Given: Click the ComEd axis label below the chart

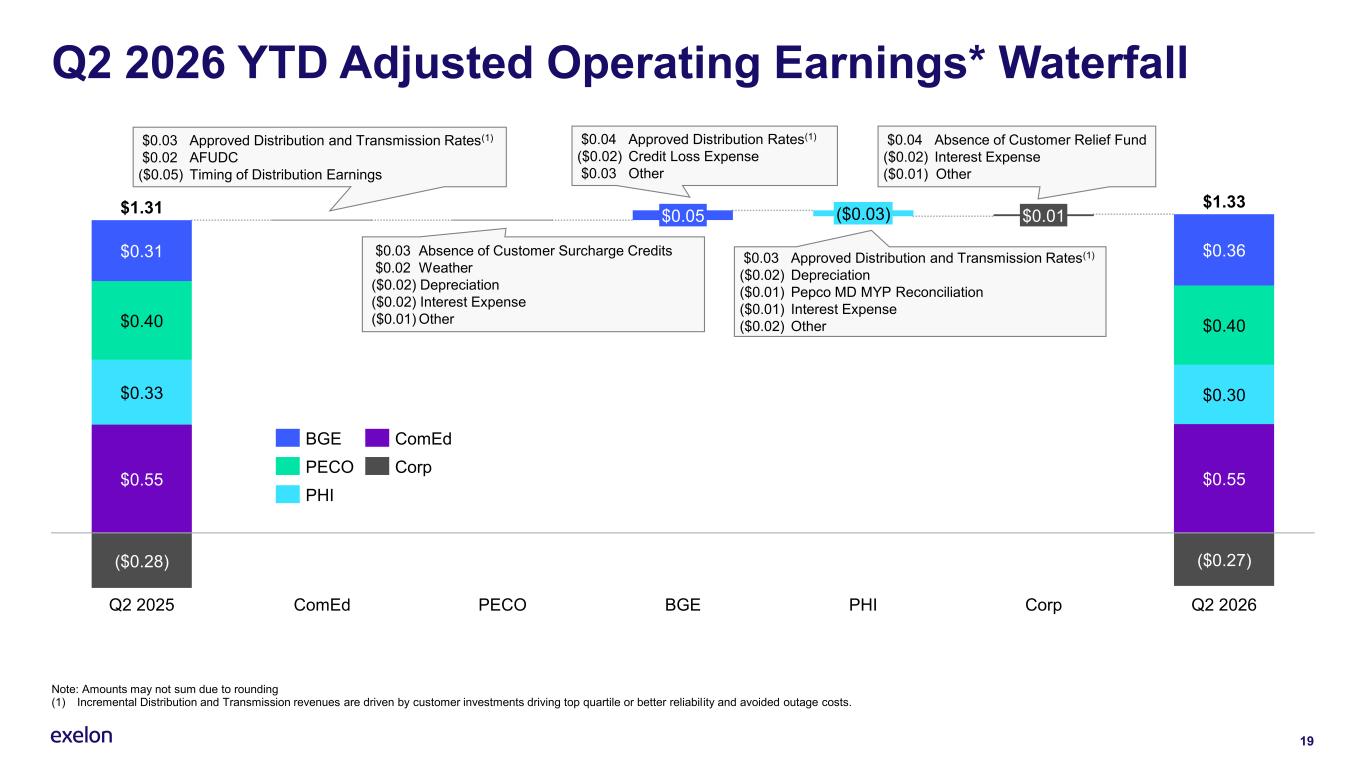Looking at the screenshot, I should pyautogui.click(x=322, y=605).
